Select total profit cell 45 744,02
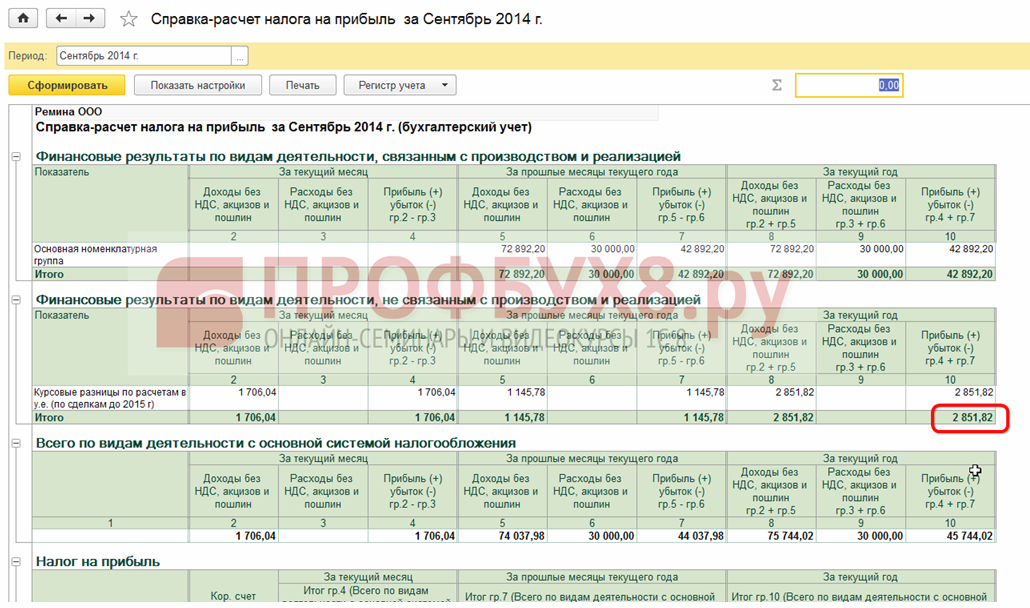The width and height of the screenshot is (1030, 608). [957, 536]
